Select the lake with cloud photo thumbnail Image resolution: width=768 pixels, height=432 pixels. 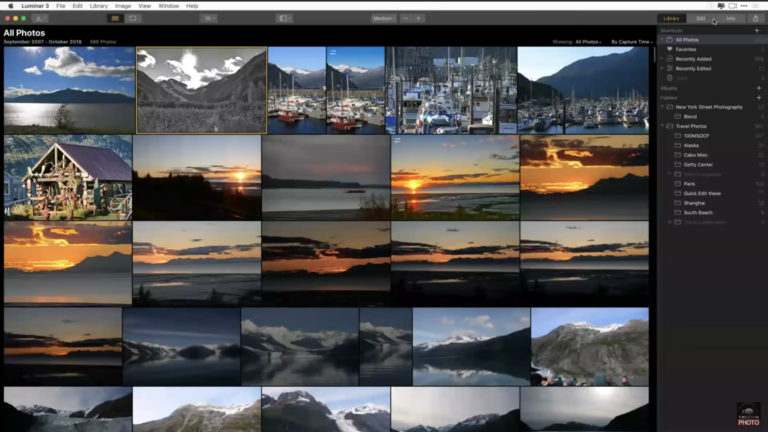[x=69, y=90]
